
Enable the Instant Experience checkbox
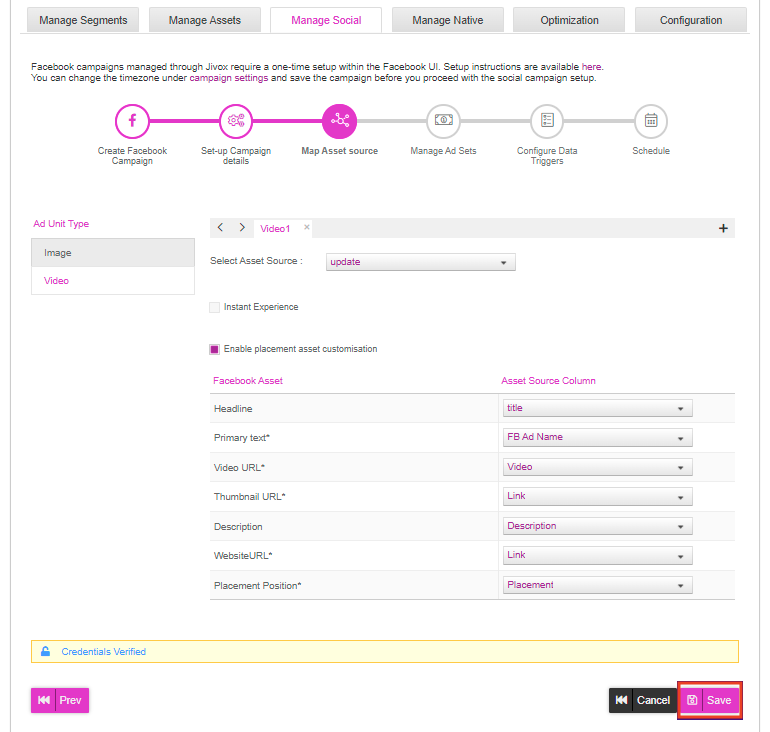point(215,307)
